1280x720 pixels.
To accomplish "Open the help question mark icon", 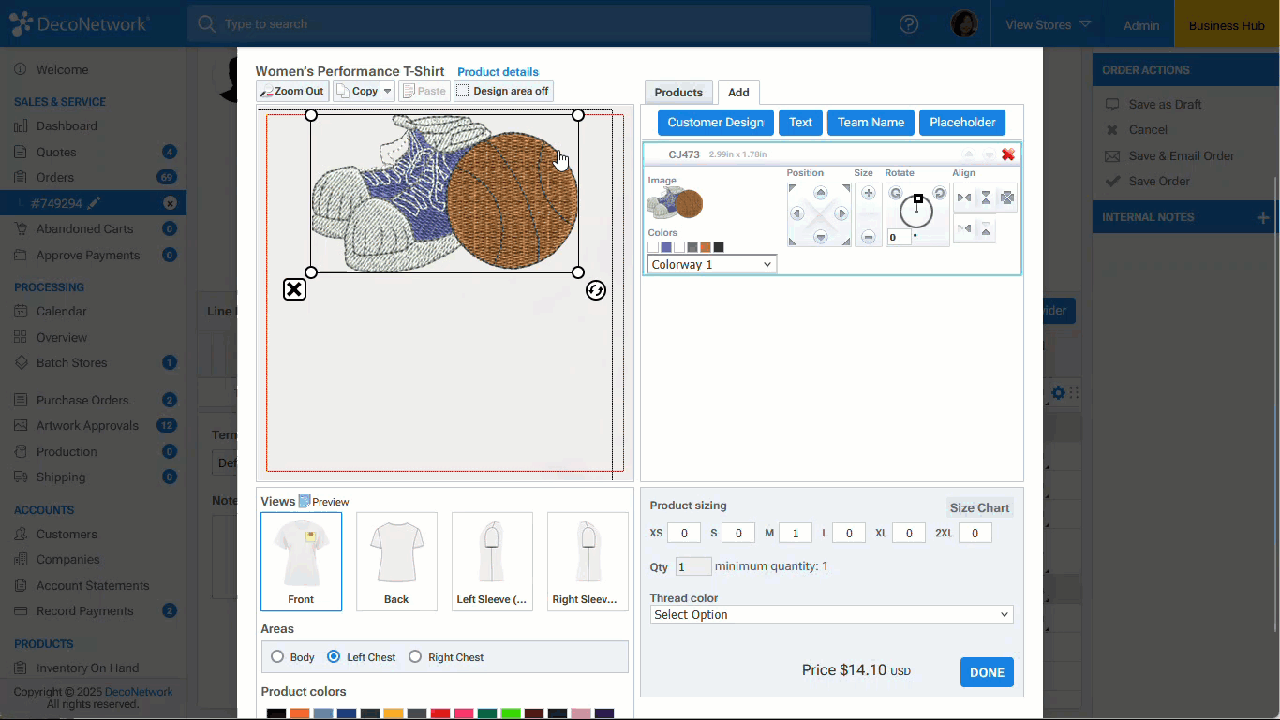I will (x=909, y=25).
